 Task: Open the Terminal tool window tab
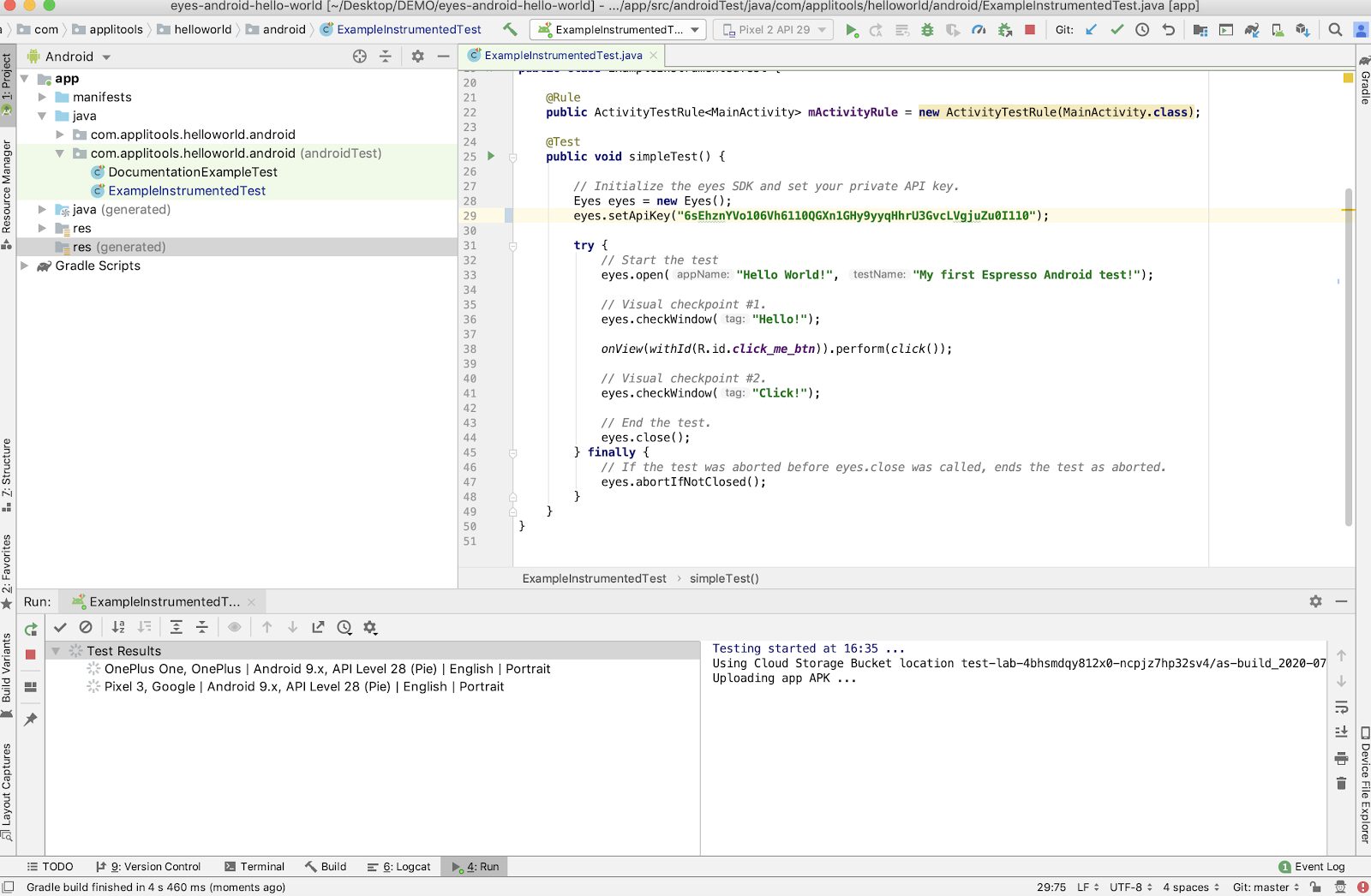(x=254, y=867)
